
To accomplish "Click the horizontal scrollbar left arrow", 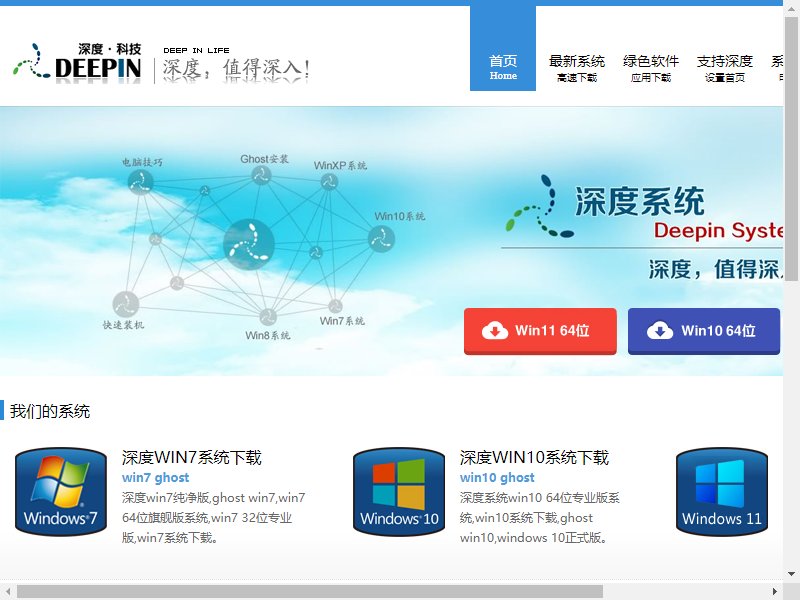I will pyautogui.click(x=8, y=592).
